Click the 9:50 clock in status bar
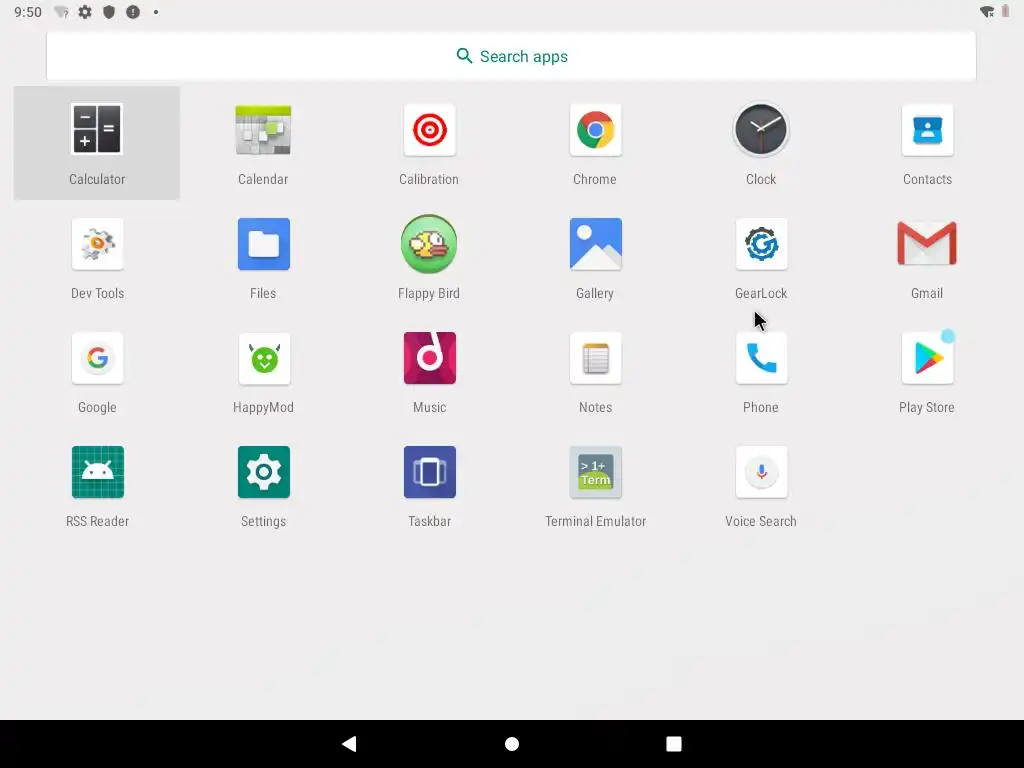 tap(27, 12)
